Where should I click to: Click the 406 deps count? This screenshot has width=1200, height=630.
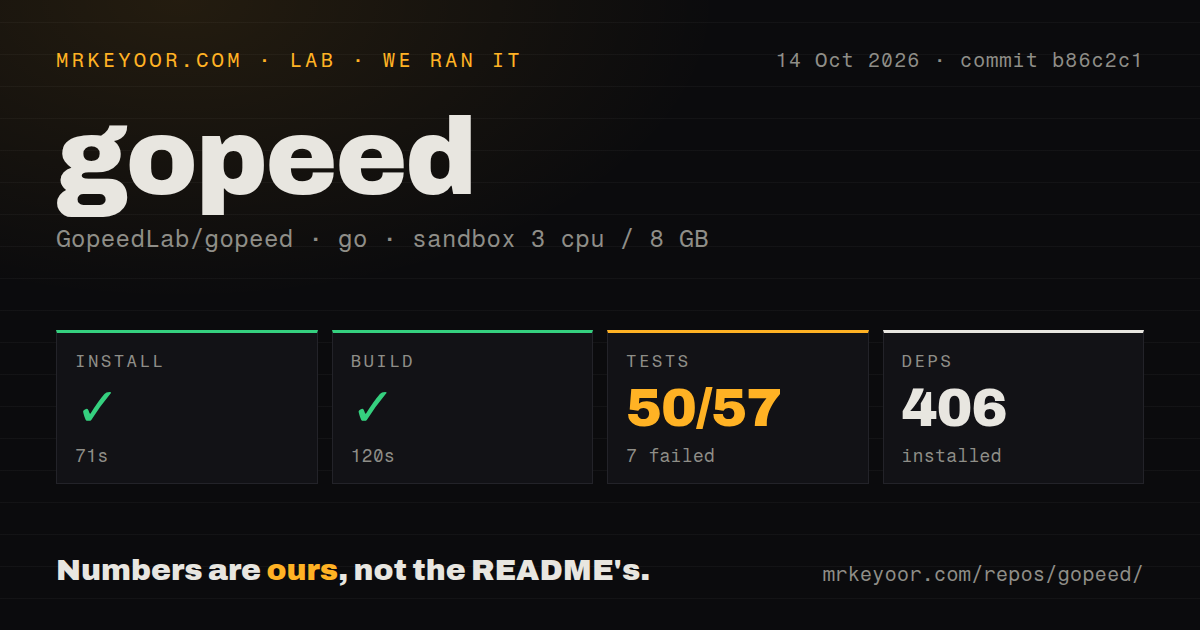coord(954,407)
